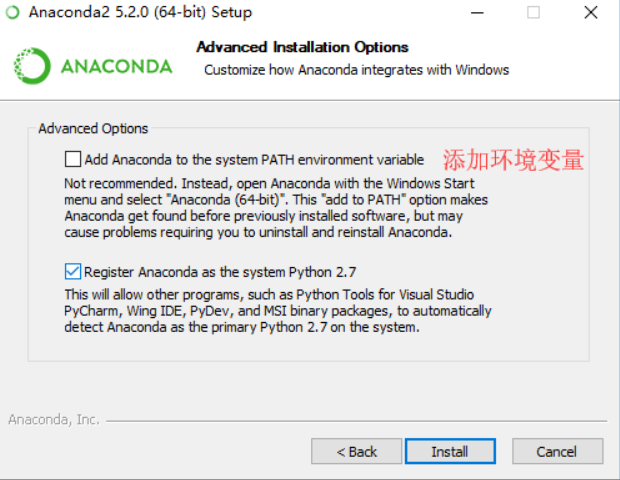
Task: Close the Anaconda2 setup window
Action: pyautogui.click(x=591, y=13)
